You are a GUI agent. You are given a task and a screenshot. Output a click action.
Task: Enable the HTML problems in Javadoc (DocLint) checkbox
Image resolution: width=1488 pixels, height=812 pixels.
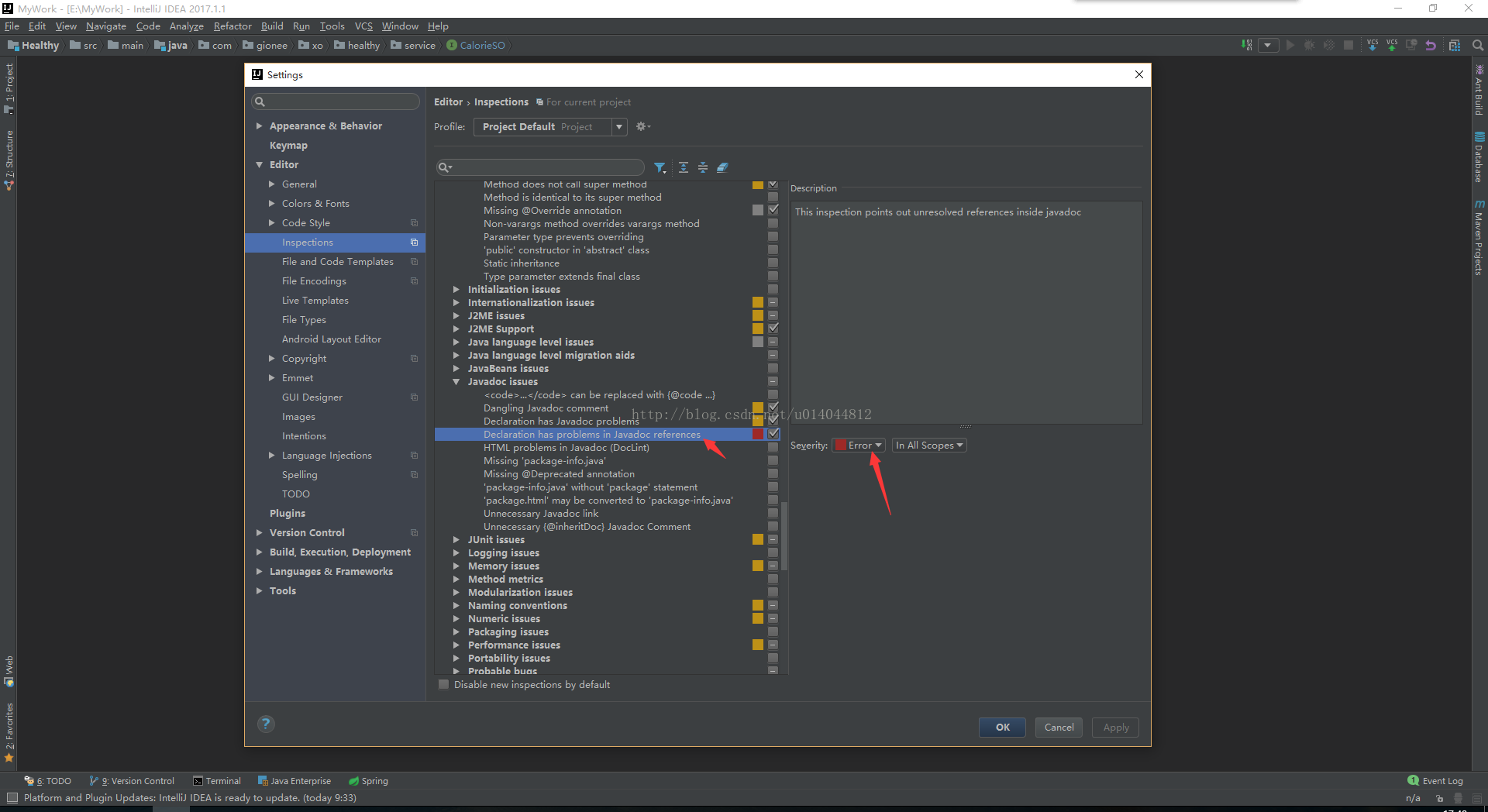pos(773,447)
